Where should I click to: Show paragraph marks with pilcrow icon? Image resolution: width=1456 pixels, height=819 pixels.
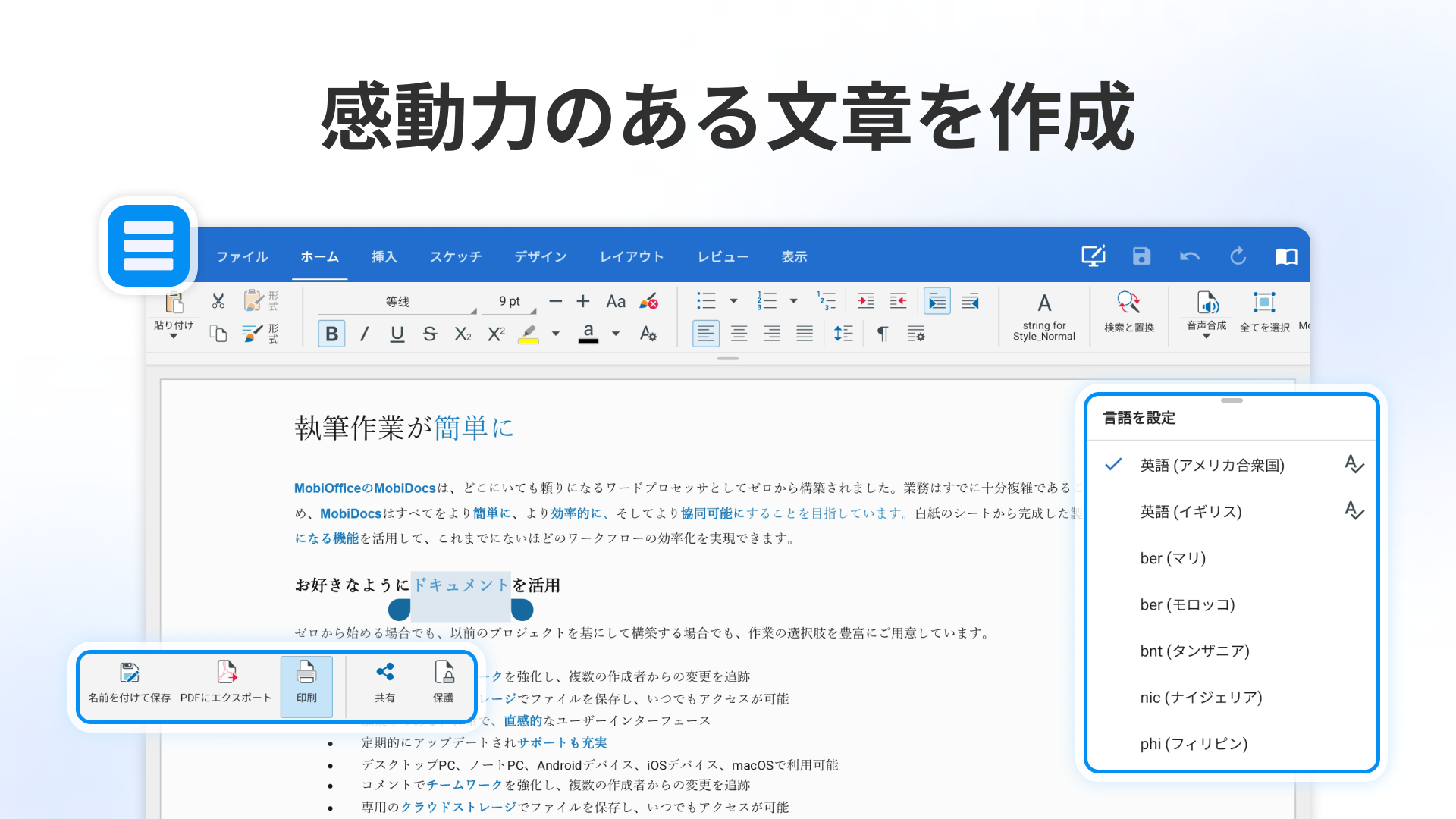[x=883, y=334]
